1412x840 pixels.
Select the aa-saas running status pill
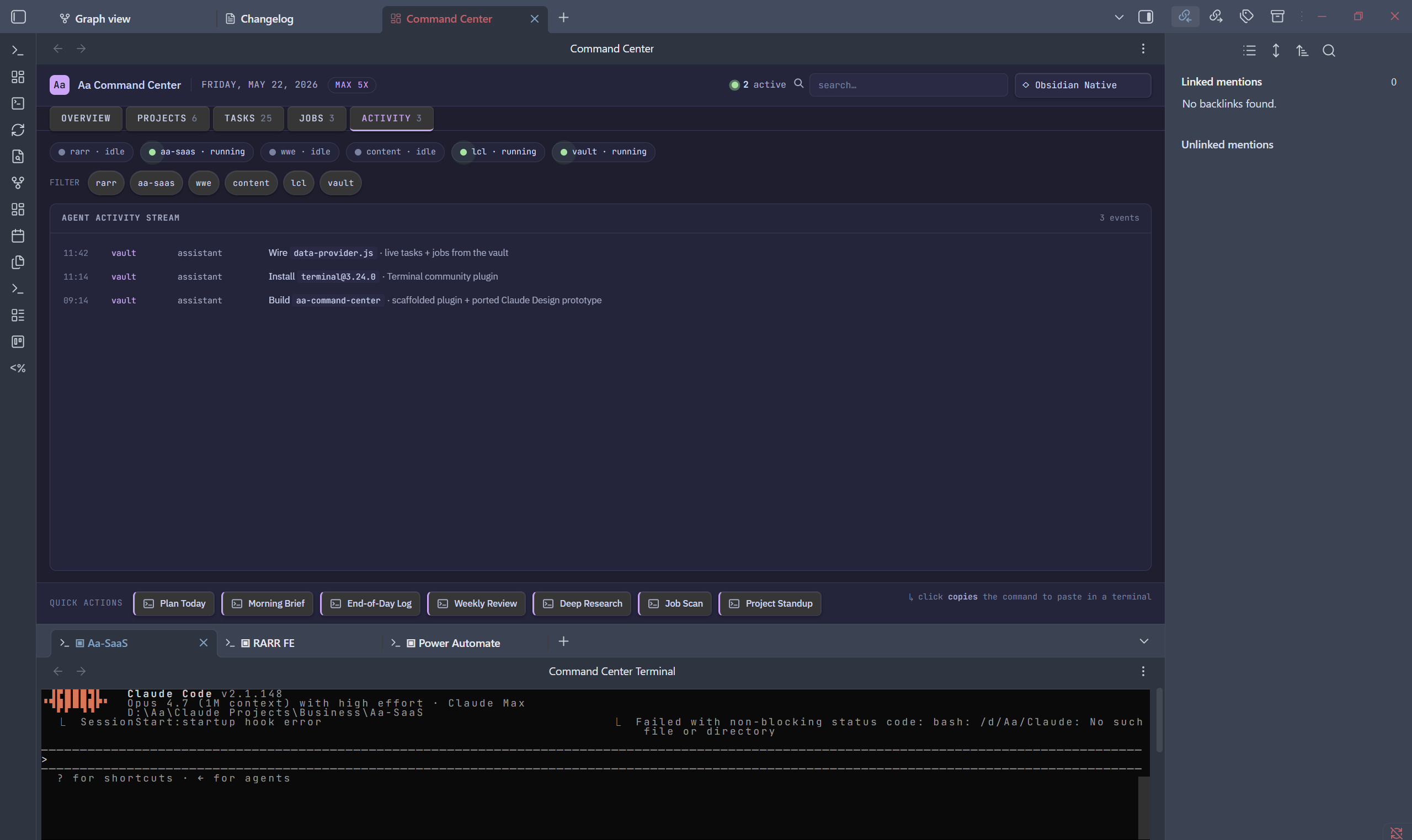tap(197, 152)
